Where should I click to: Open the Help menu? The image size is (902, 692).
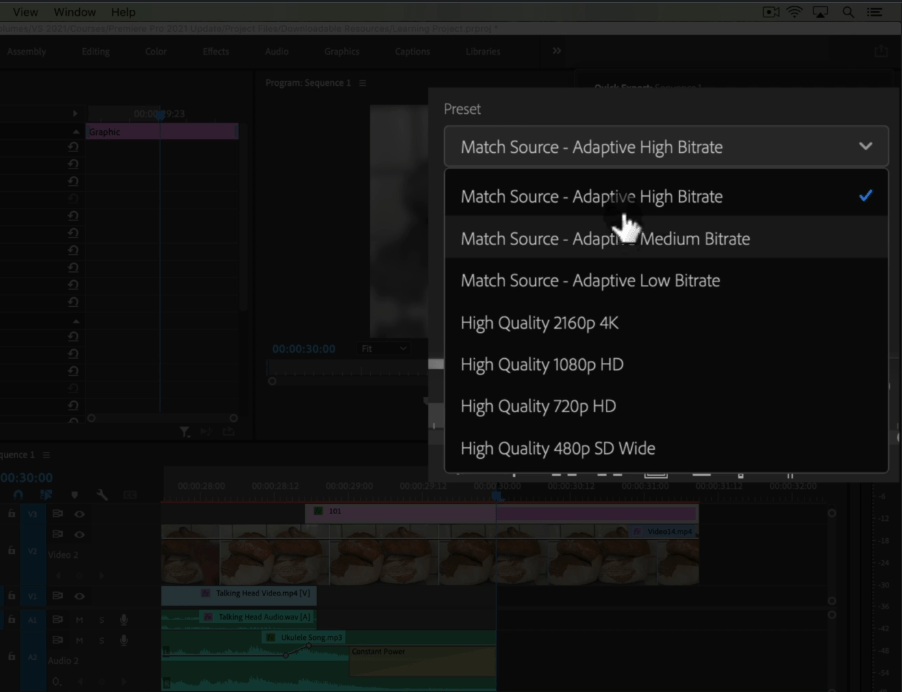123,12
